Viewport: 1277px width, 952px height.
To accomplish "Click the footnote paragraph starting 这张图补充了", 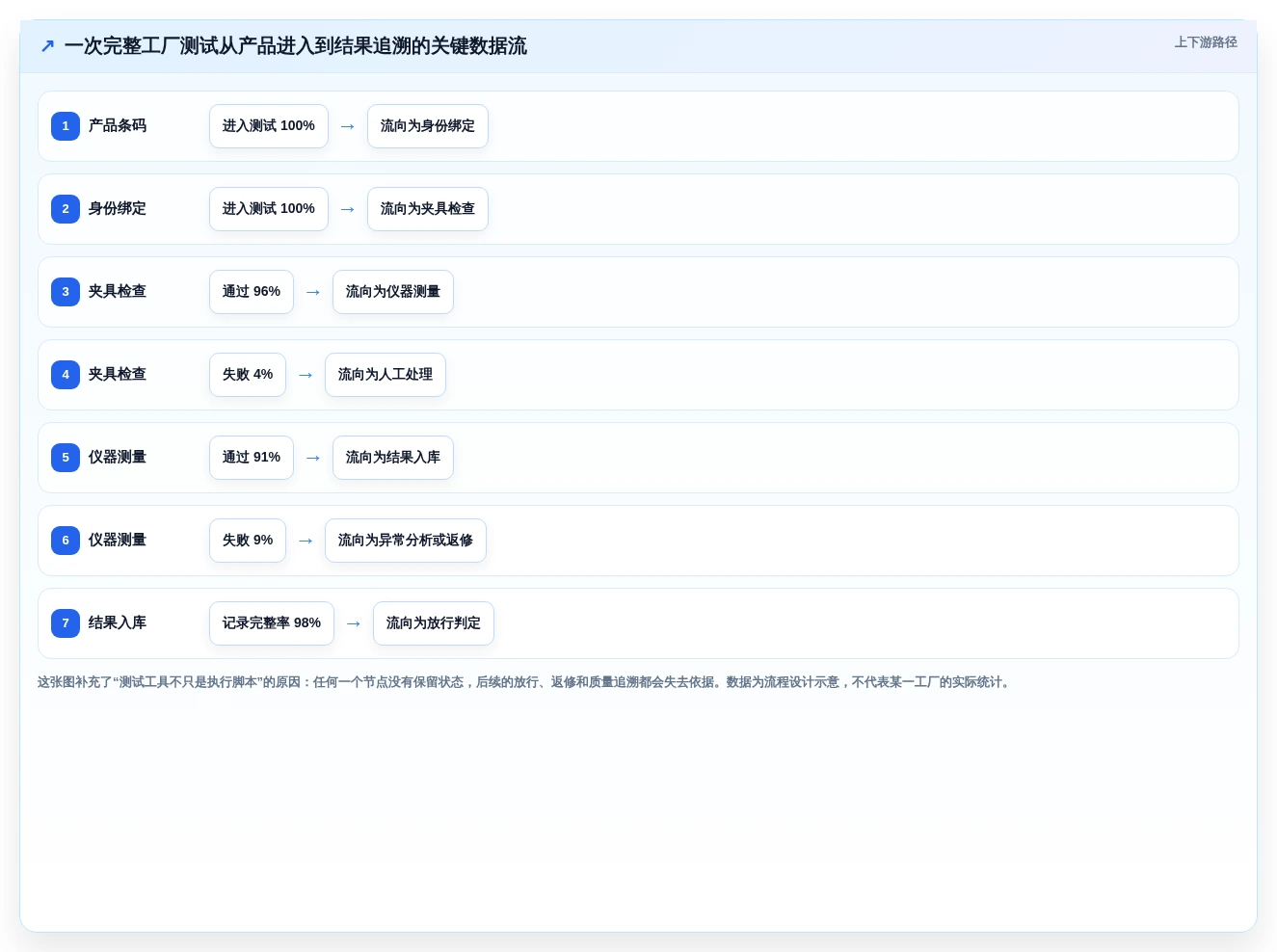I will point(525,682).
